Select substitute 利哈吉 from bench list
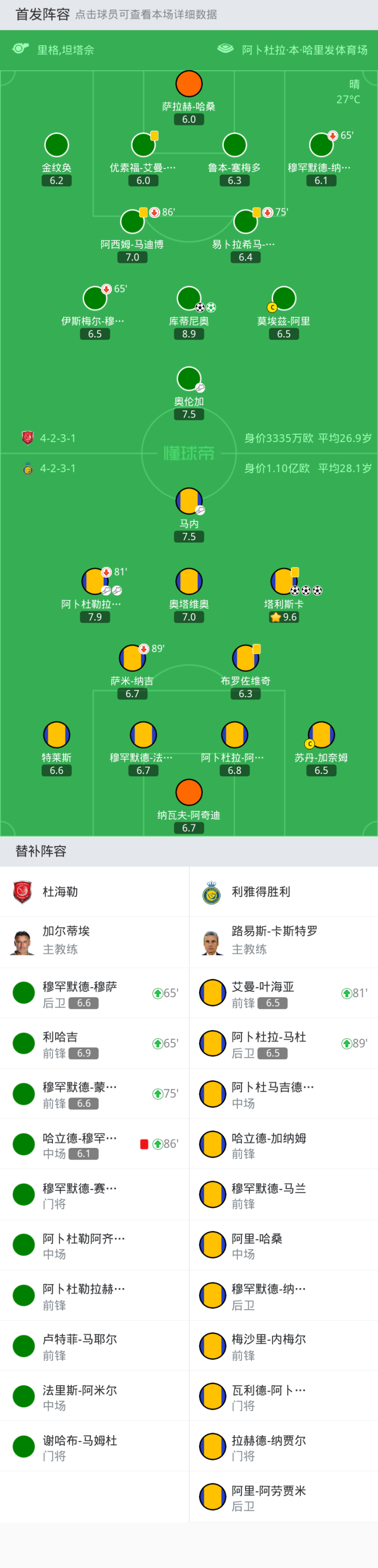Screen dimensions: 378x1568 coord(60,1037)
